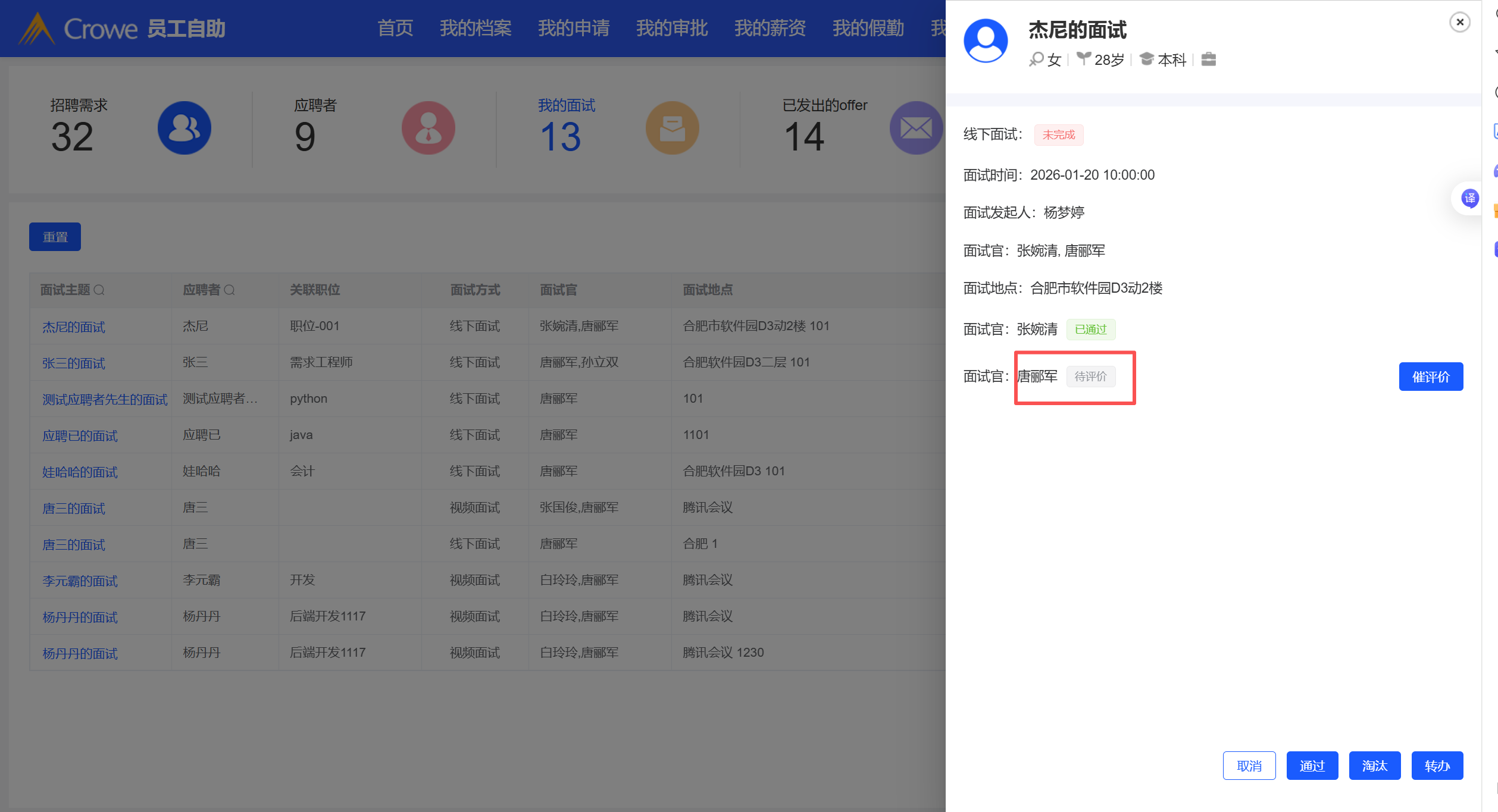Click the 淘汰 button
This screenshot has height=812, width=1498.
[x=1374, y=766]
